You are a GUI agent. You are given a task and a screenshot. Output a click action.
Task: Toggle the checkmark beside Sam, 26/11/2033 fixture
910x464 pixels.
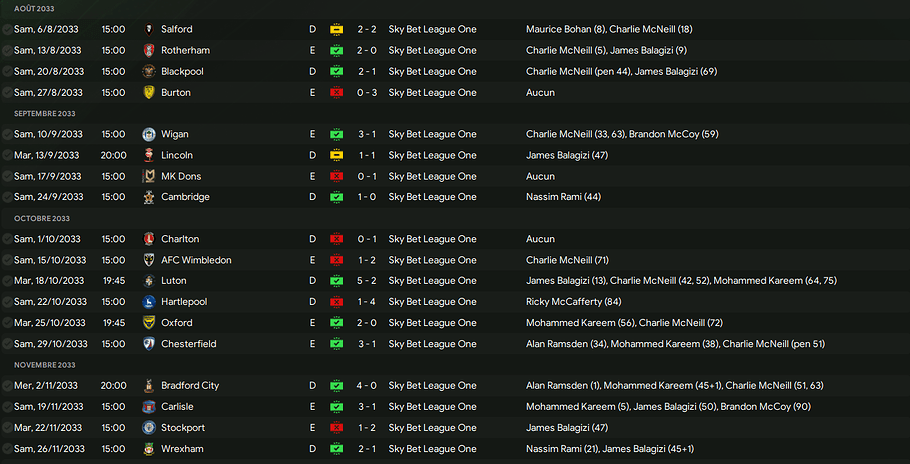7,449
